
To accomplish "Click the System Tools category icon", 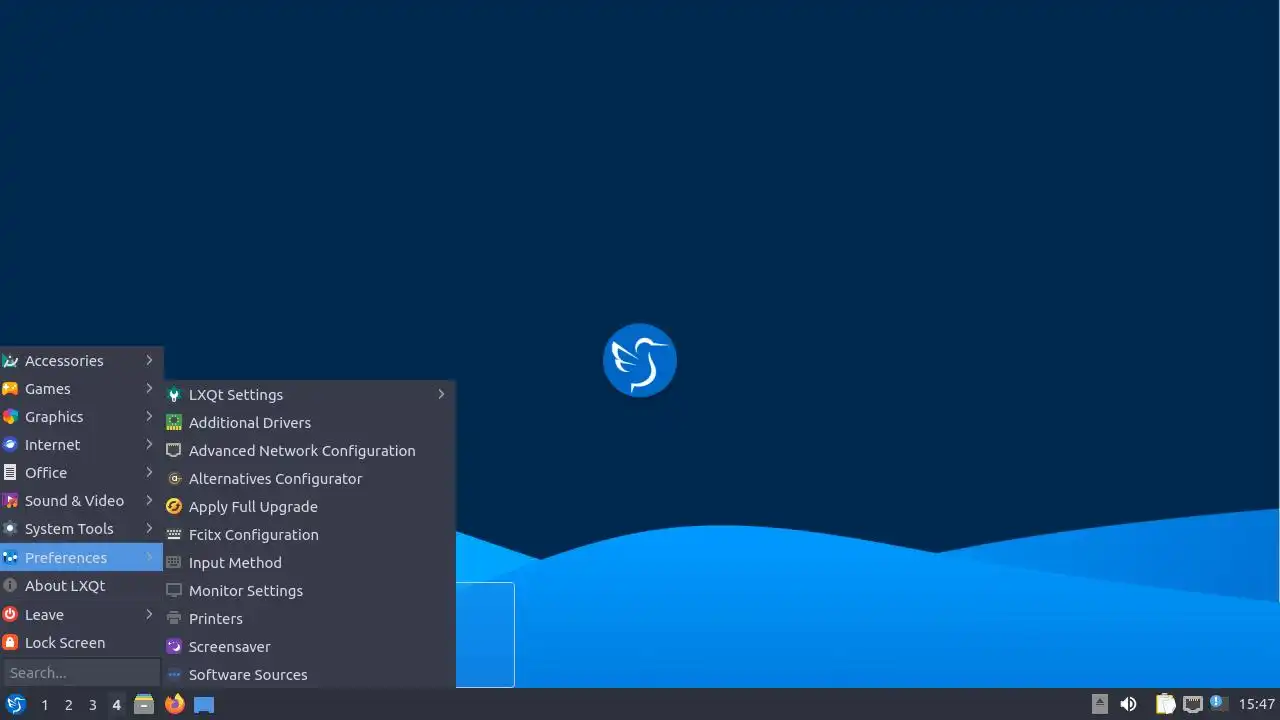I will coord(10,529).
